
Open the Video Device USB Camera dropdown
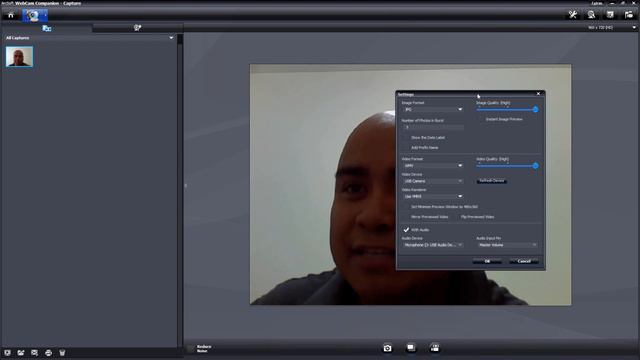point(433,181)
